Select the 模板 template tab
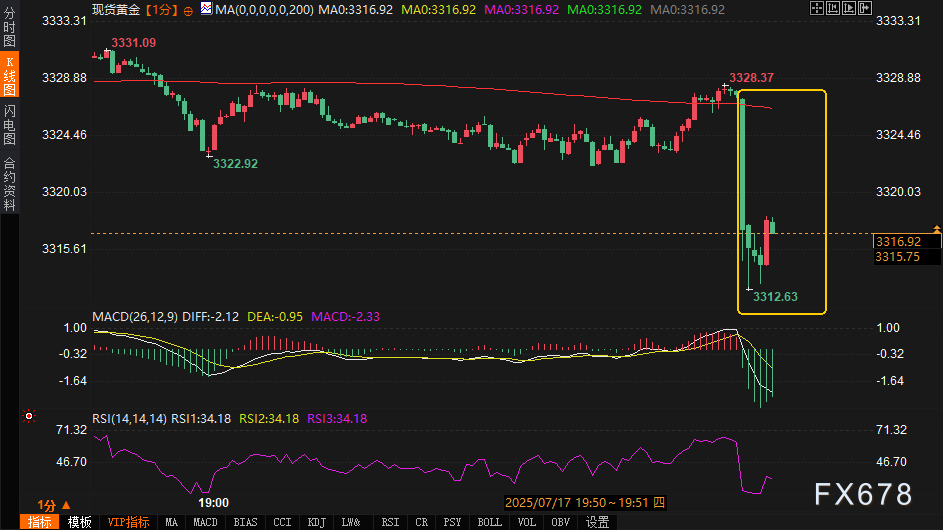This screenshot has height=530, width=943. pos(79,522)
